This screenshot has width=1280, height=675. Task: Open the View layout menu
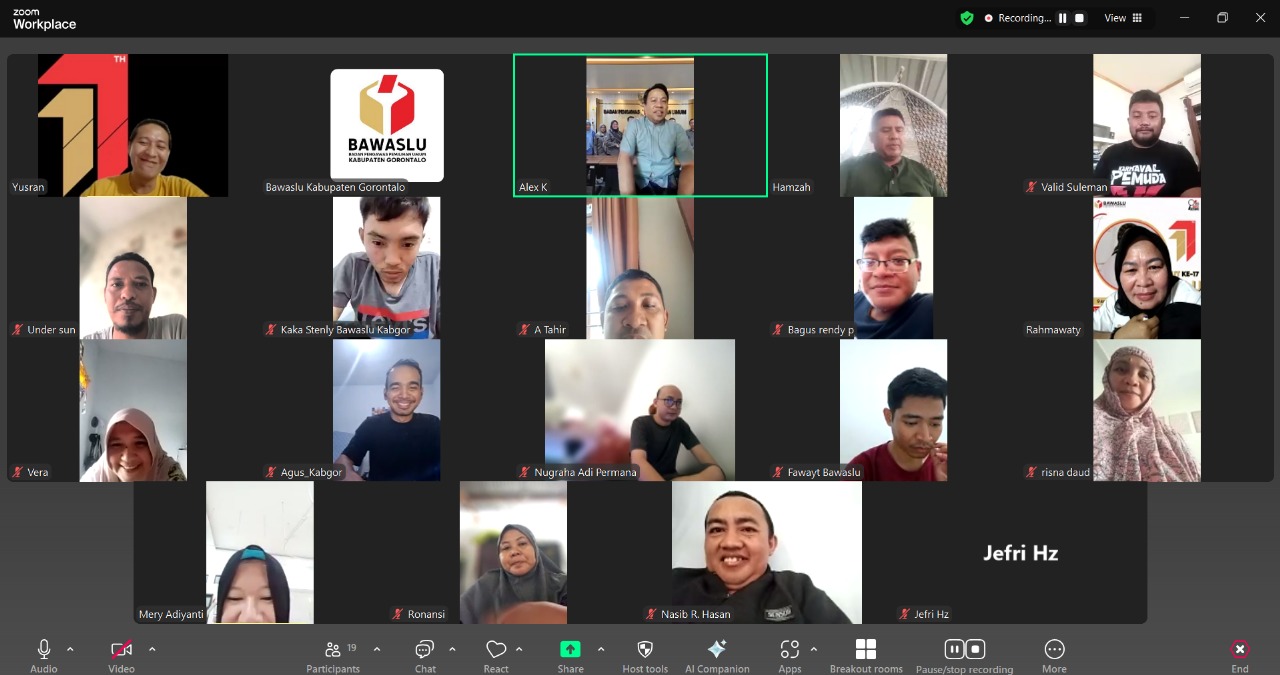click(1123, 18)
